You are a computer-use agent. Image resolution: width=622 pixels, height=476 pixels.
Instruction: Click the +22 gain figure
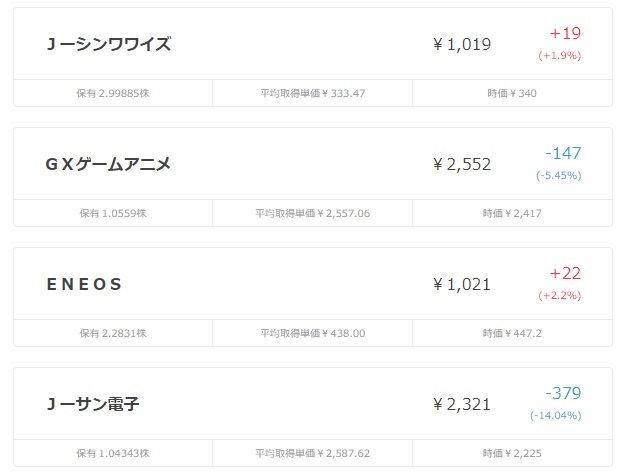coord(565,273)
